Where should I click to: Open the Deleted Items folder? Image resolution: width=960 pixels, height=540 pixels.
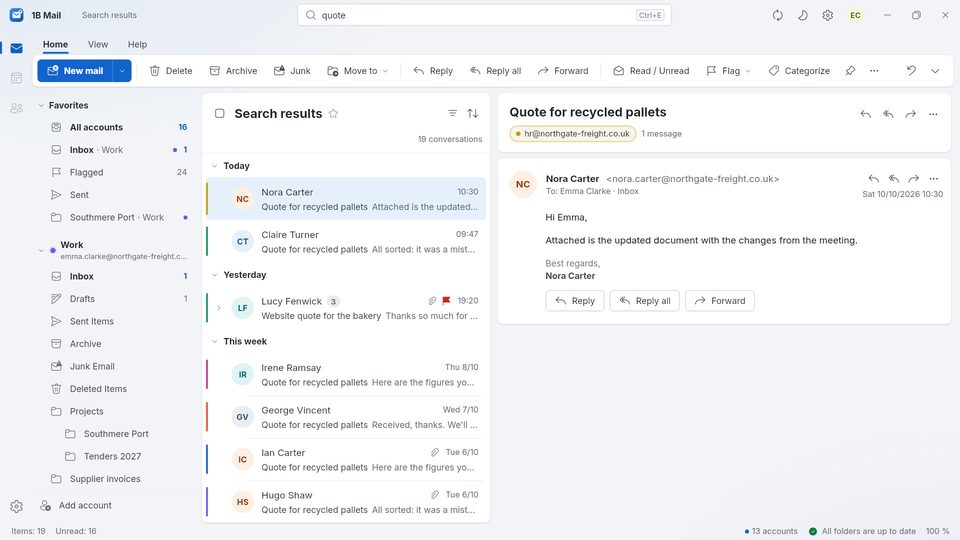[119, 389]
